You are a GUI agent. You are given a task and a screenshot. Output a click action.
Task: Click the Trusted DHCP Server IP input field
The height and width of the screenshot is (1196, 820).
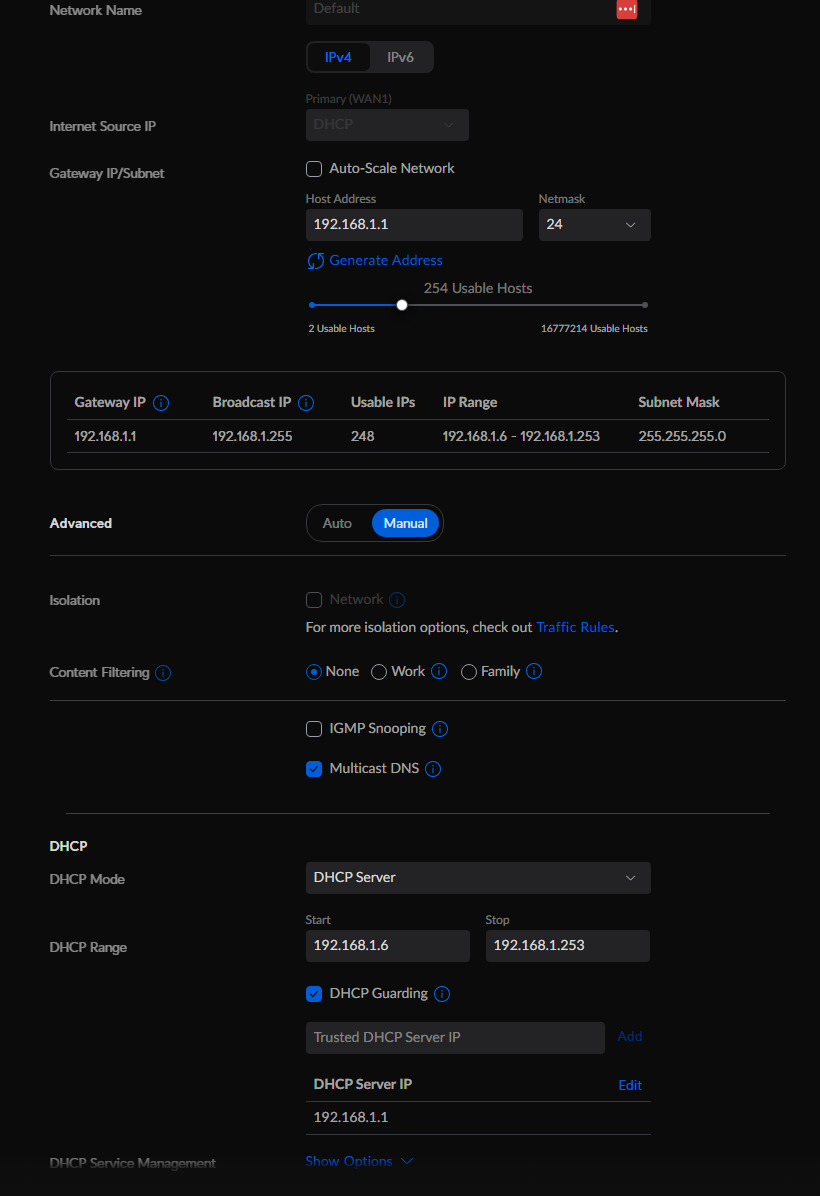tap(455, 1038)
